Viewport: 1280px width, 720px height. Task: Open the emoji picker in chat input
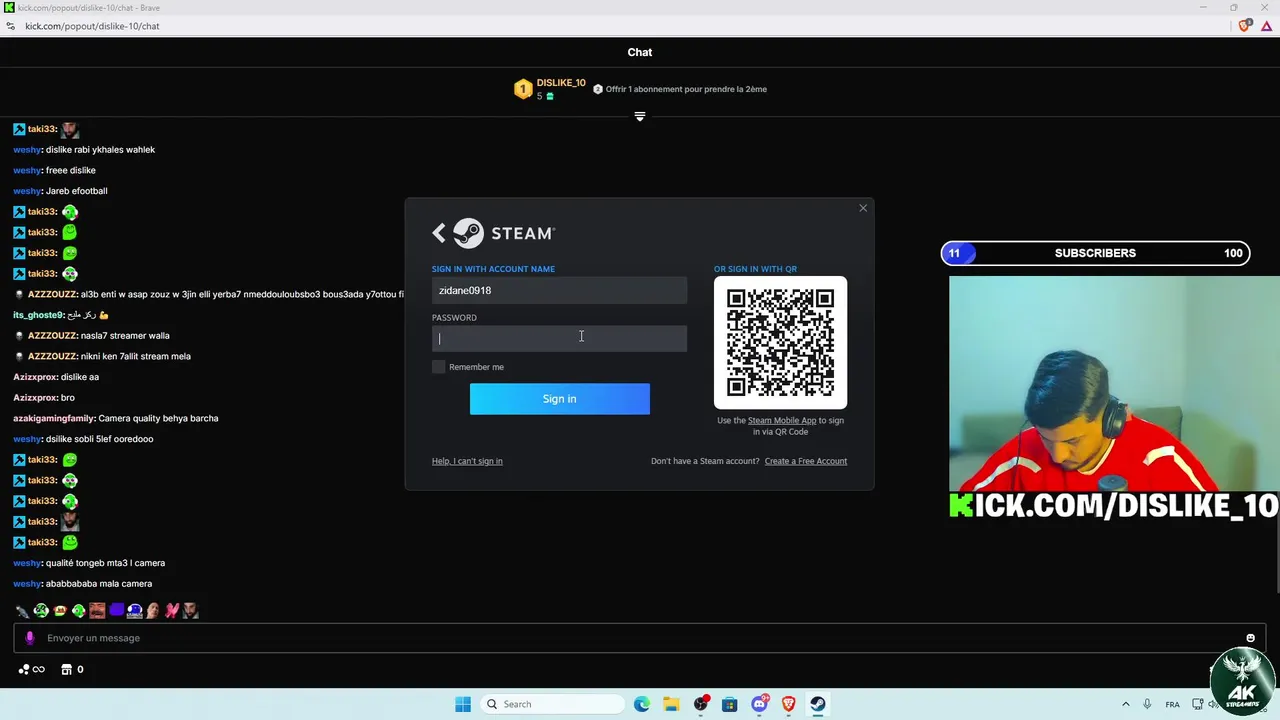pos(1250,638)
